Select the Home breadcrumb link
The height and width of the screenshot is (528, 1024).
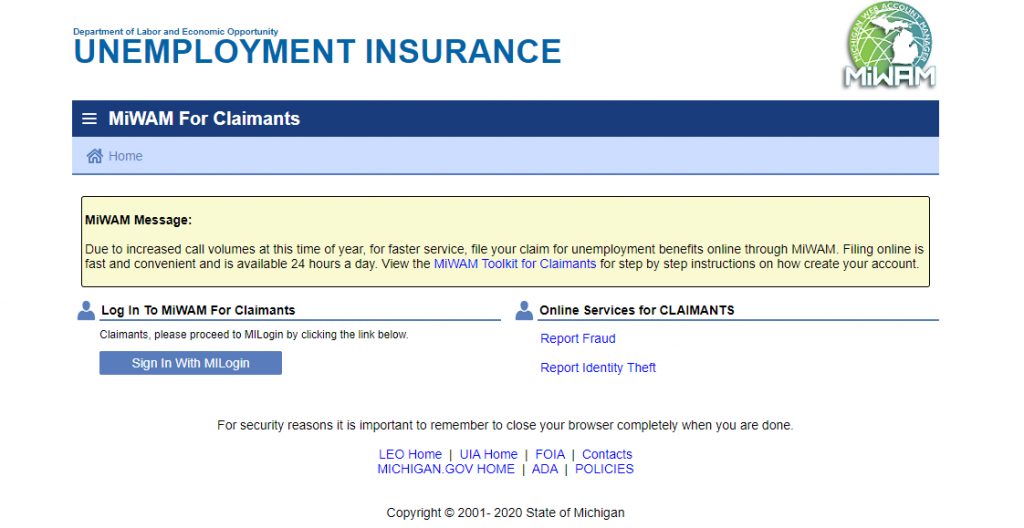(125, 156)
